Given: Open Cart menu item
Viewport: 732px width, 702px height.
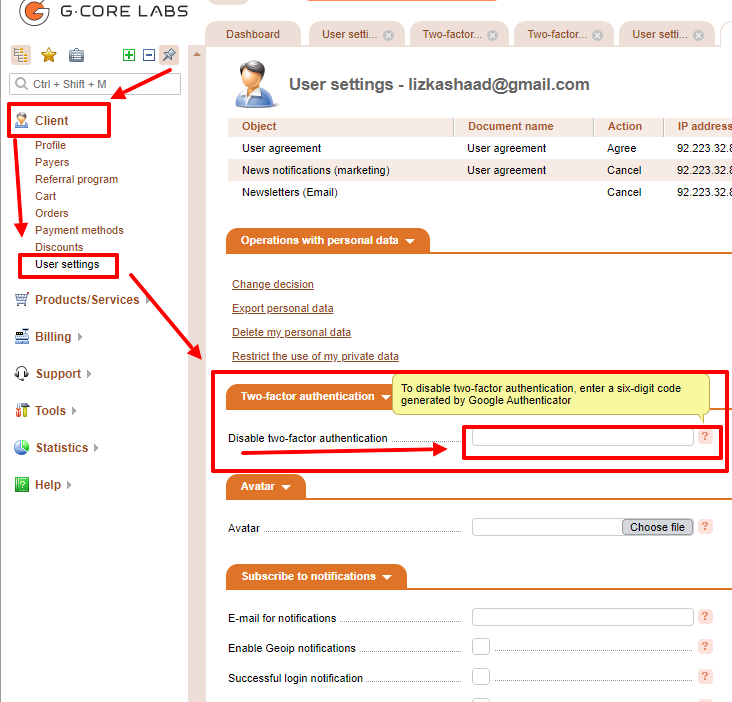Looking at the screenshot, I should (45, 196).
